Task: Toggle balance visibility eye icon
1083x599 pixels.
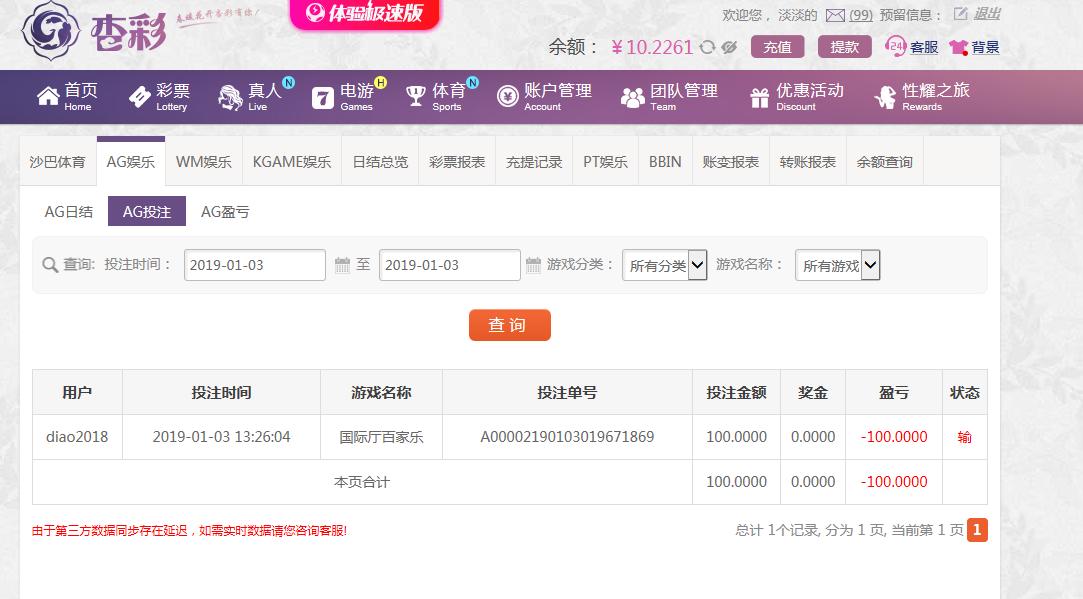Action: (729, 47)
